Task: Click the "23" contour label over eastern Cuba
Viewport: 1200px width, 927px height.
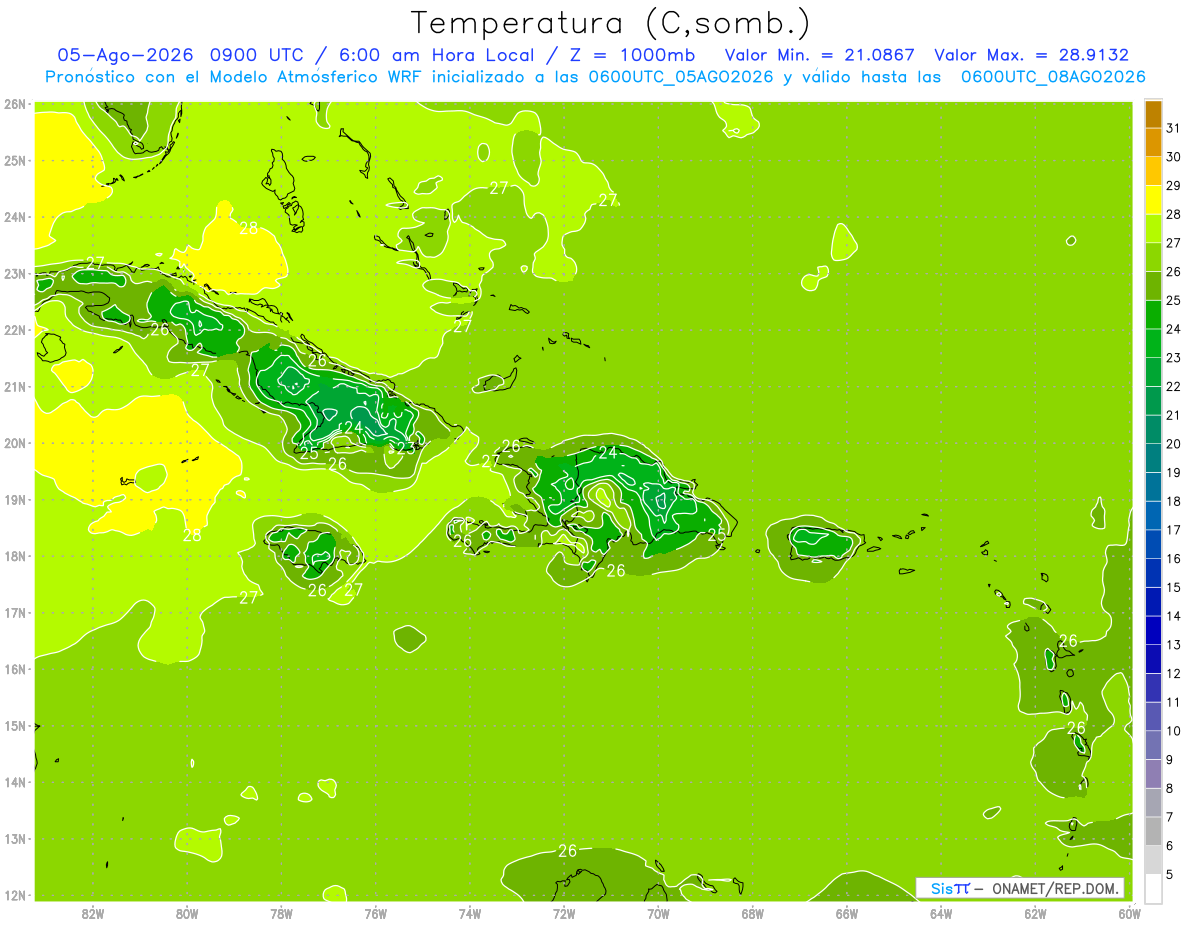Action: 404,448
